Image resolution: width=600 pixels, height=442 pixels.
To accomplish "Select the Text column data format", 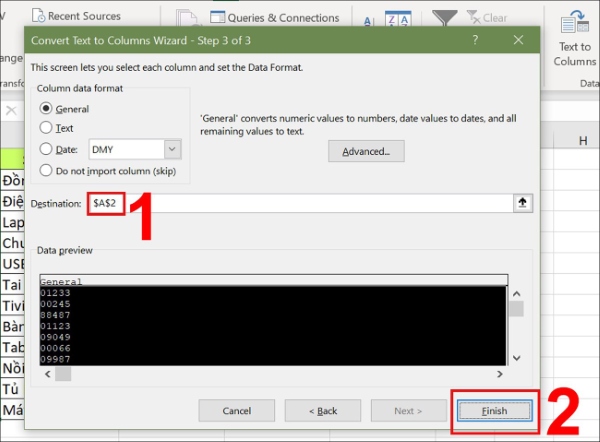I will click(46, 128).
